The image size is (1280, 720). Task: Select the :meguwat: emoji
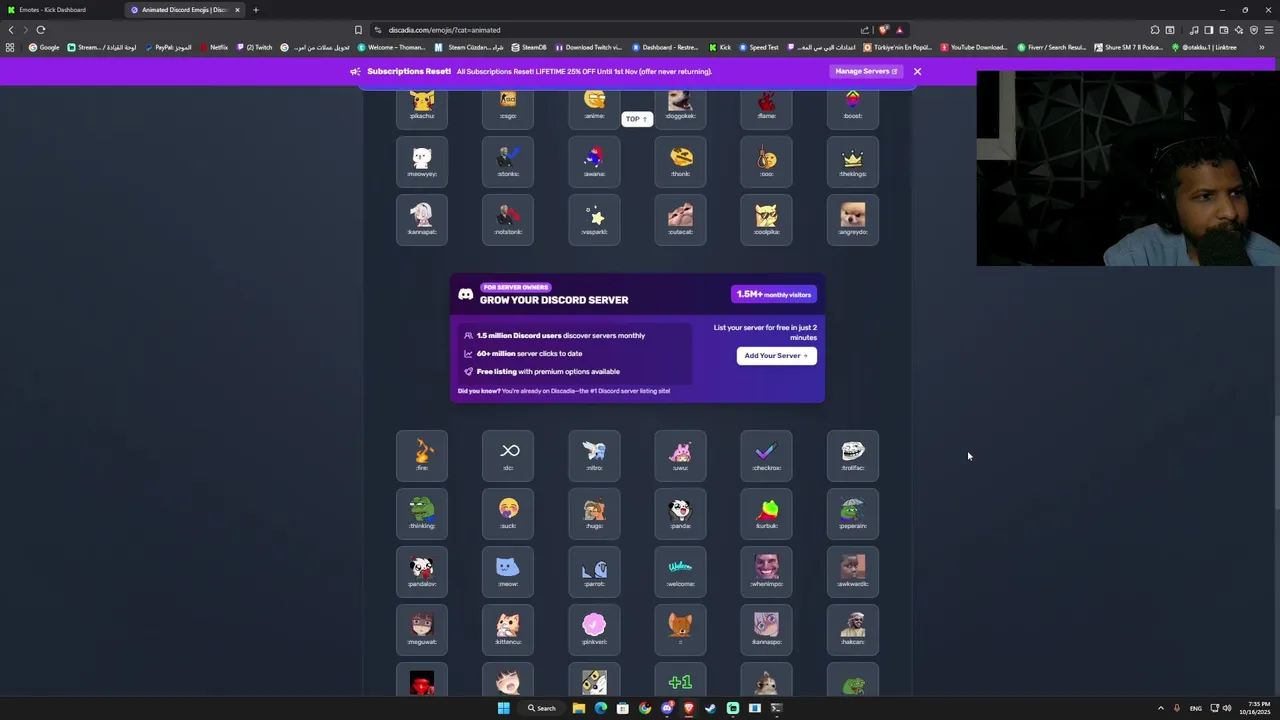422,630
